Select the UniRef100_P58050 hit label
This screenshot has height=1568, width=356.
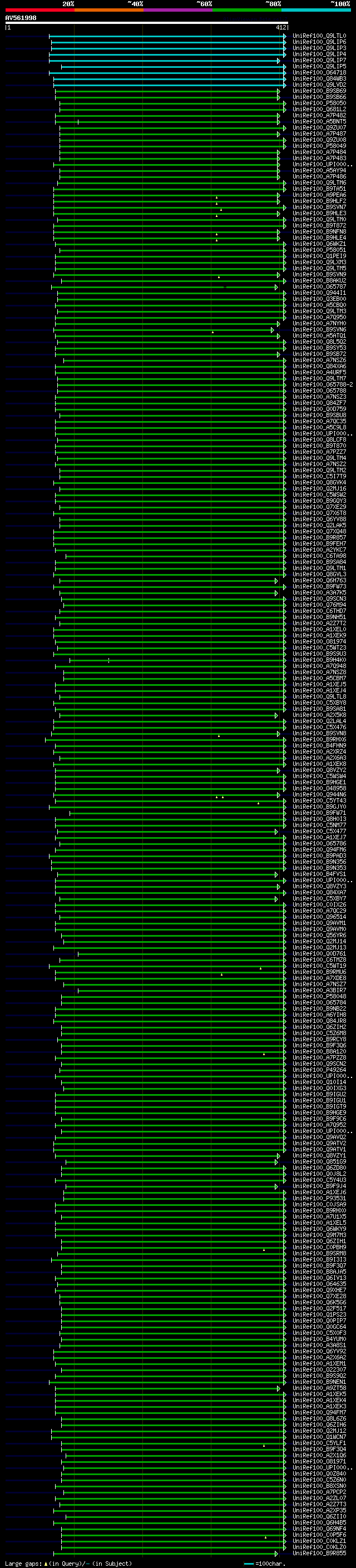point(319,103)
